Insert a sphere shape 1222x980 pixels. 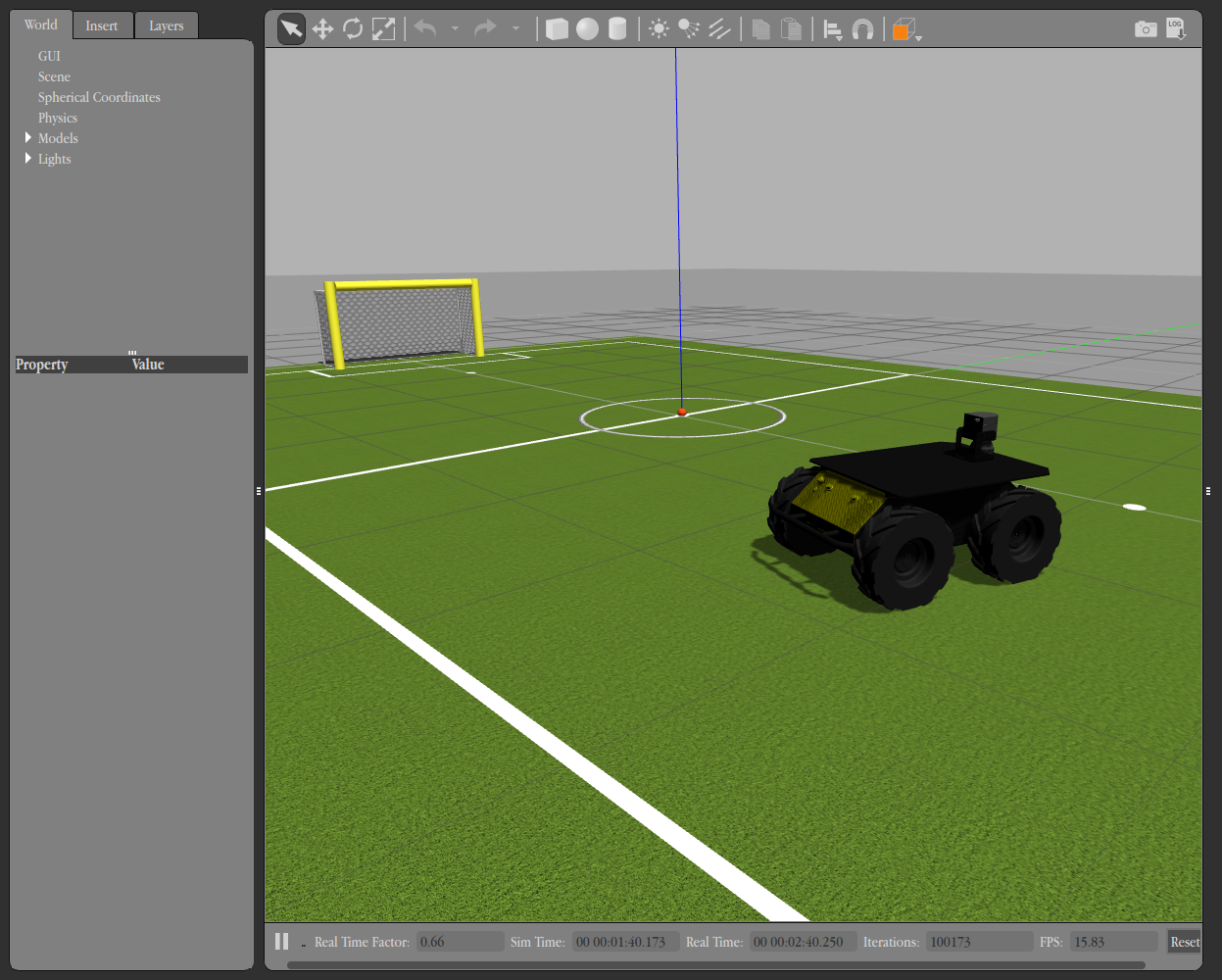click(587, 29)
